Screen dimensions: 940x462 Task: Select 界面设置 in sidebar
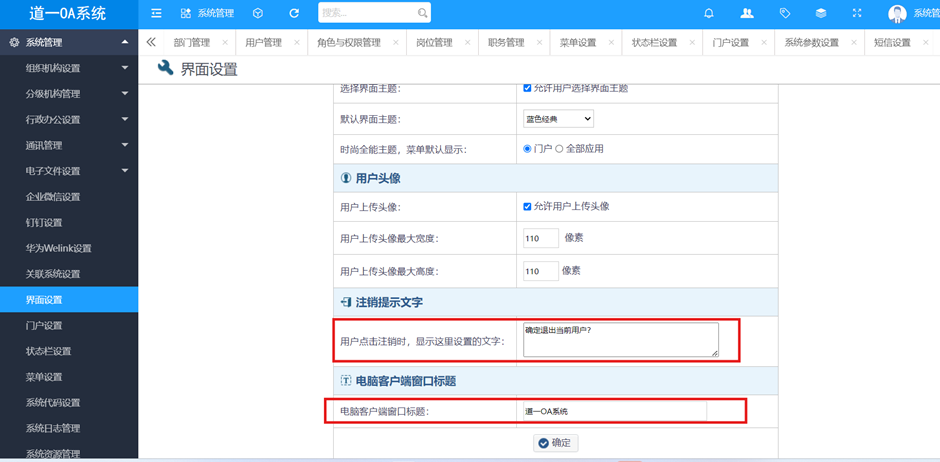69,300
